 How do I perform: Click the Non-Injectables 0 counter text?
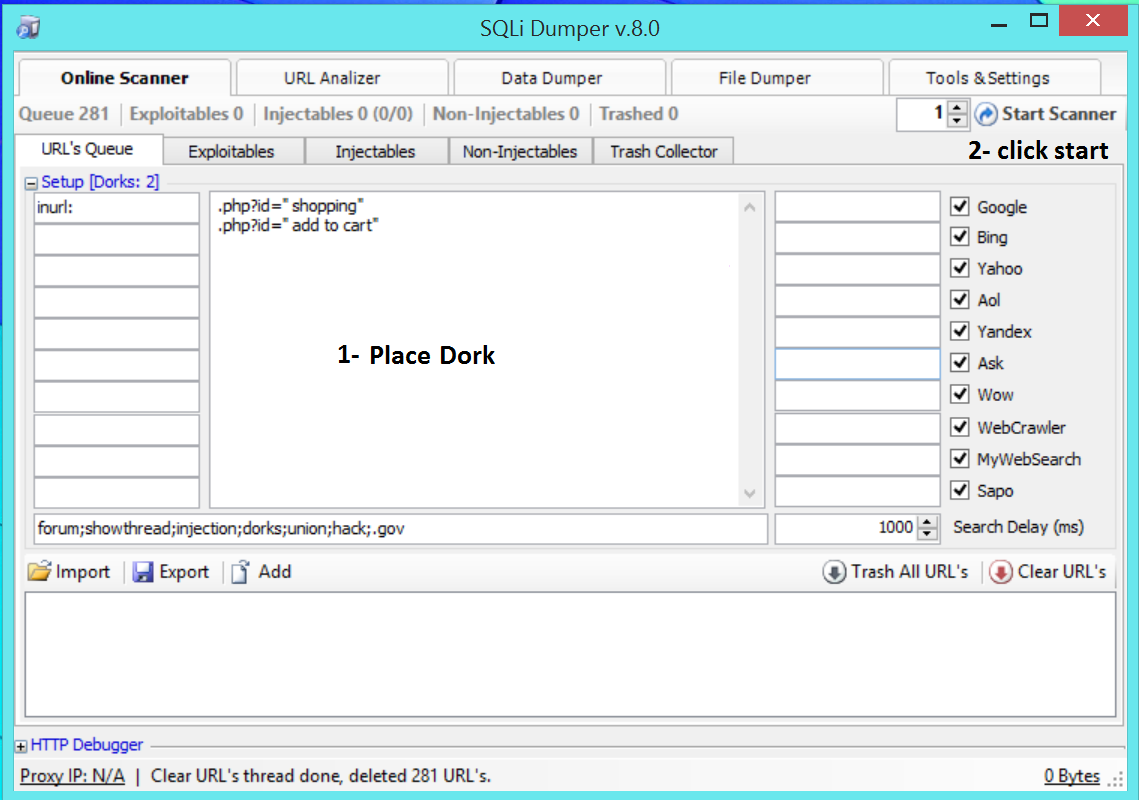(506, 114)
